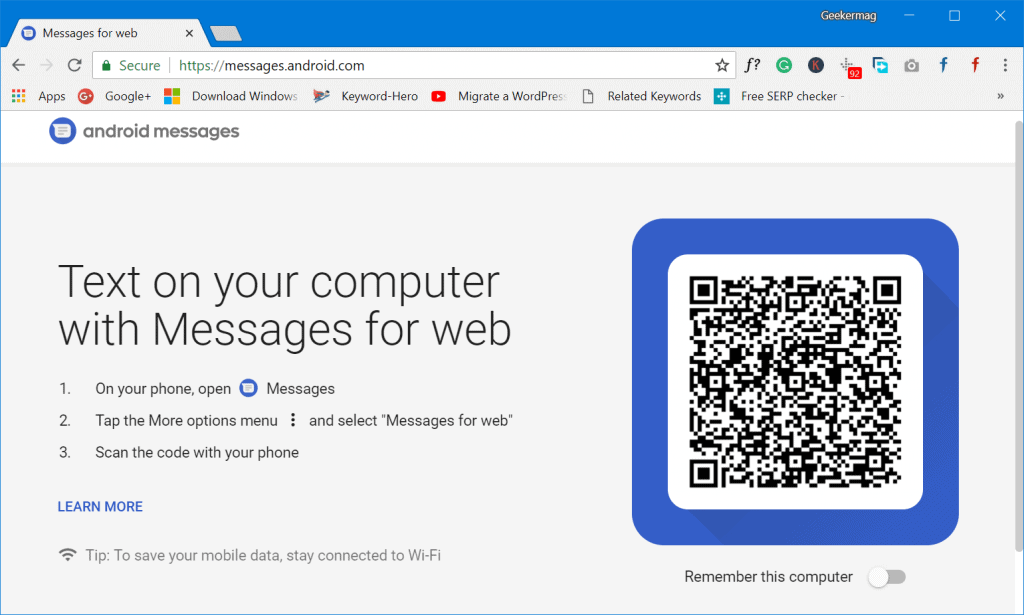Click the blue overlapping windows extension icon
The width and height of the screenshot is (1024, 615).
[x=880, y=65]
